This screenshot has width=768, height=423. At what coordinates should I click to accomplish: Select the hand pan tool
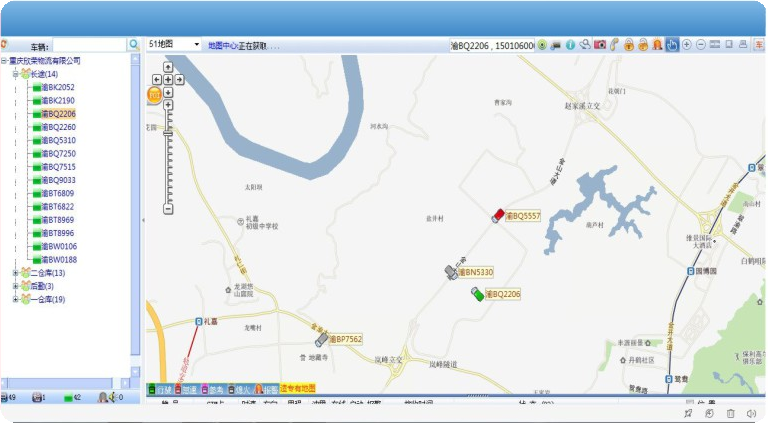tap(672, 45)
